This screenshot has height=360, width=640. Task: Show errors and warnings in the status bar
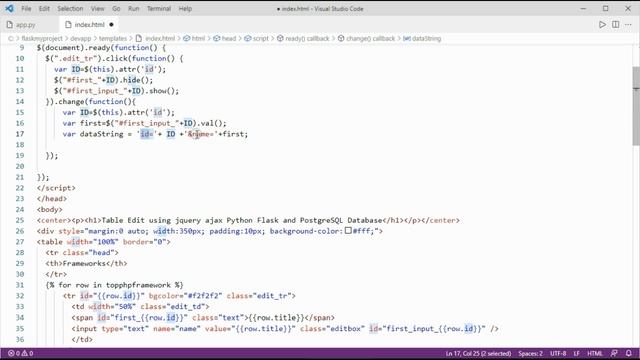[20, 353]
